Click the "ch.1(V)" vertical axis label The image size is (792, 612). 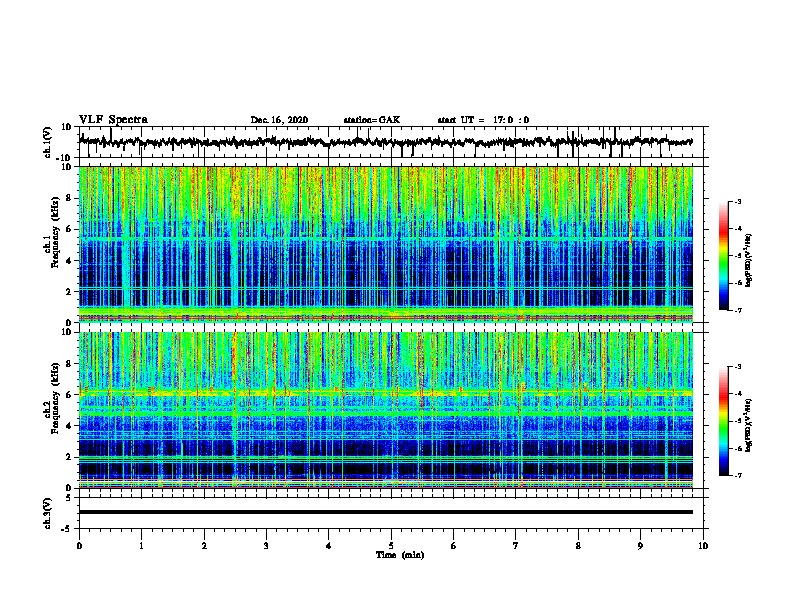tap(48, 142)
